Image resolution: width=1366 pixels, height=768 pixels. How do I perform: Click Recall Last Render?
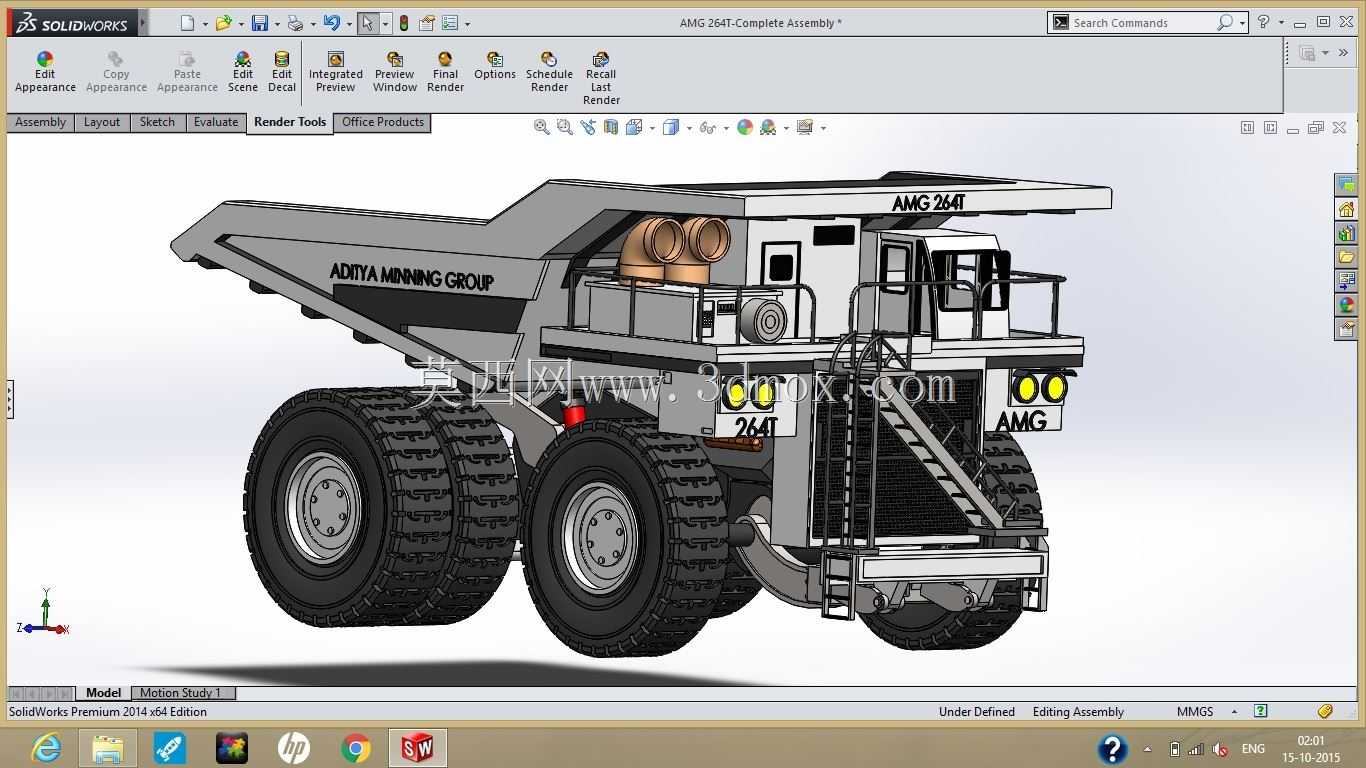pos(601,79)
